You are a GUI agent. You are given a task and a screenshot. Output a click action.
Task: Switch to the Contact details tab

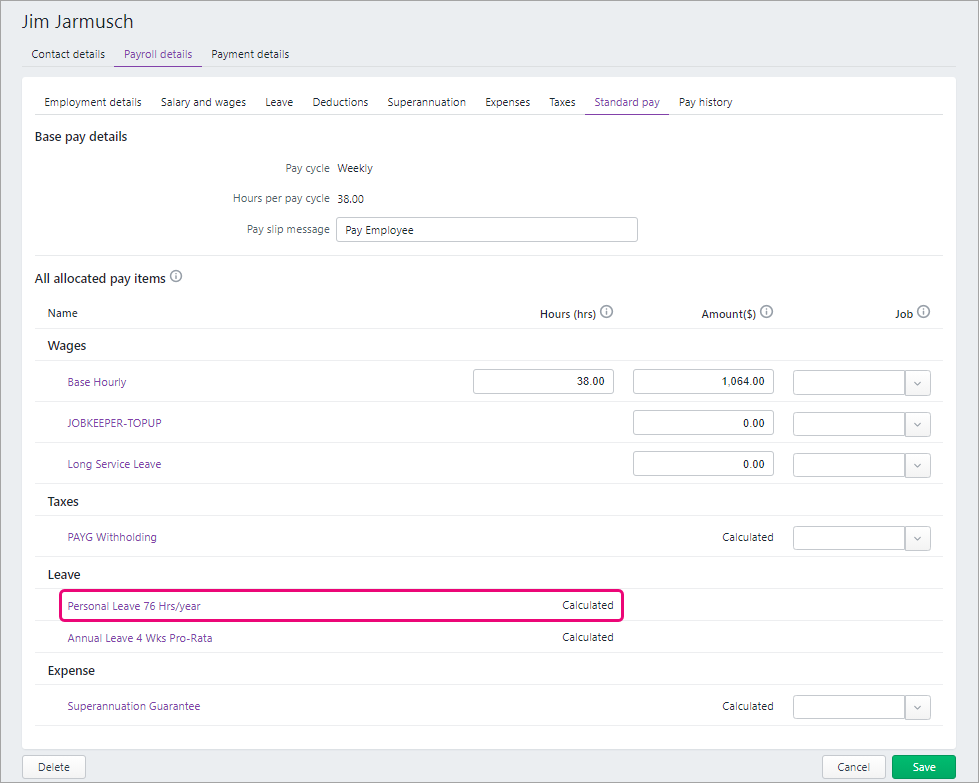pos(68,54)
